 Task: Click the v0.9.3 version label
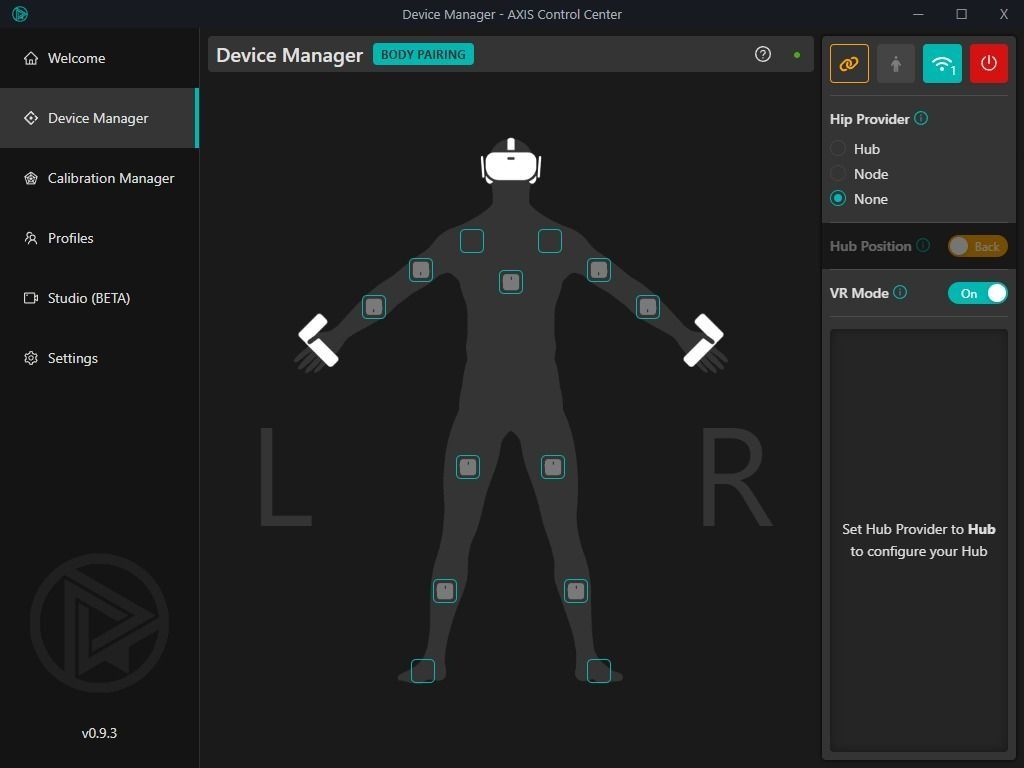tap(99, 733)
